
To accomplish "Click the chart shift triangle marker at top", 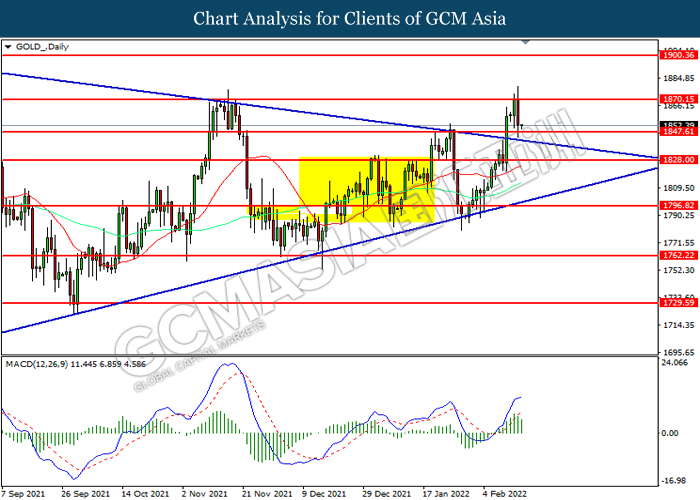I will click(525, 42).
